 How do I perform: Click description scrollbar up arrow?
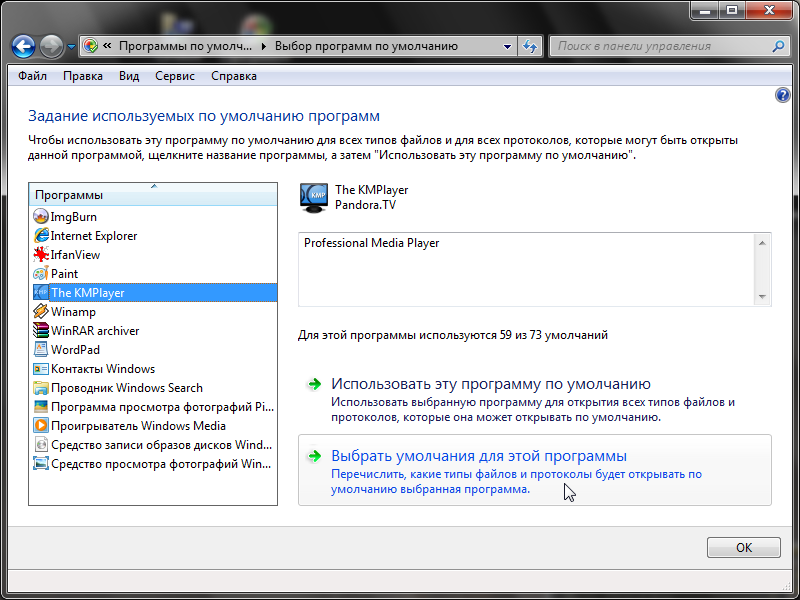coord(762,243)
